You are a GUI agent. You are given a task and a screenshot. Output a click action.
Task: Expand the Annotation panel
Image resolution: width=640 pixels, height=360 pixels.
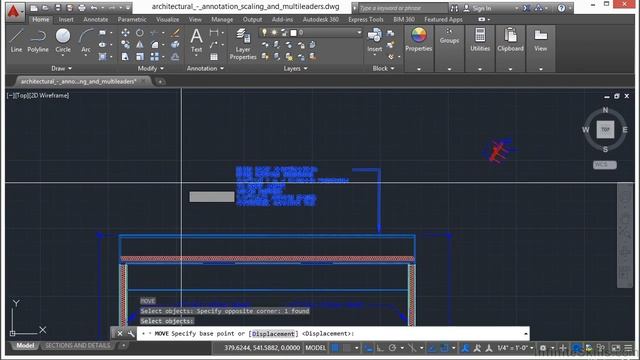click(x=205, y=68)
